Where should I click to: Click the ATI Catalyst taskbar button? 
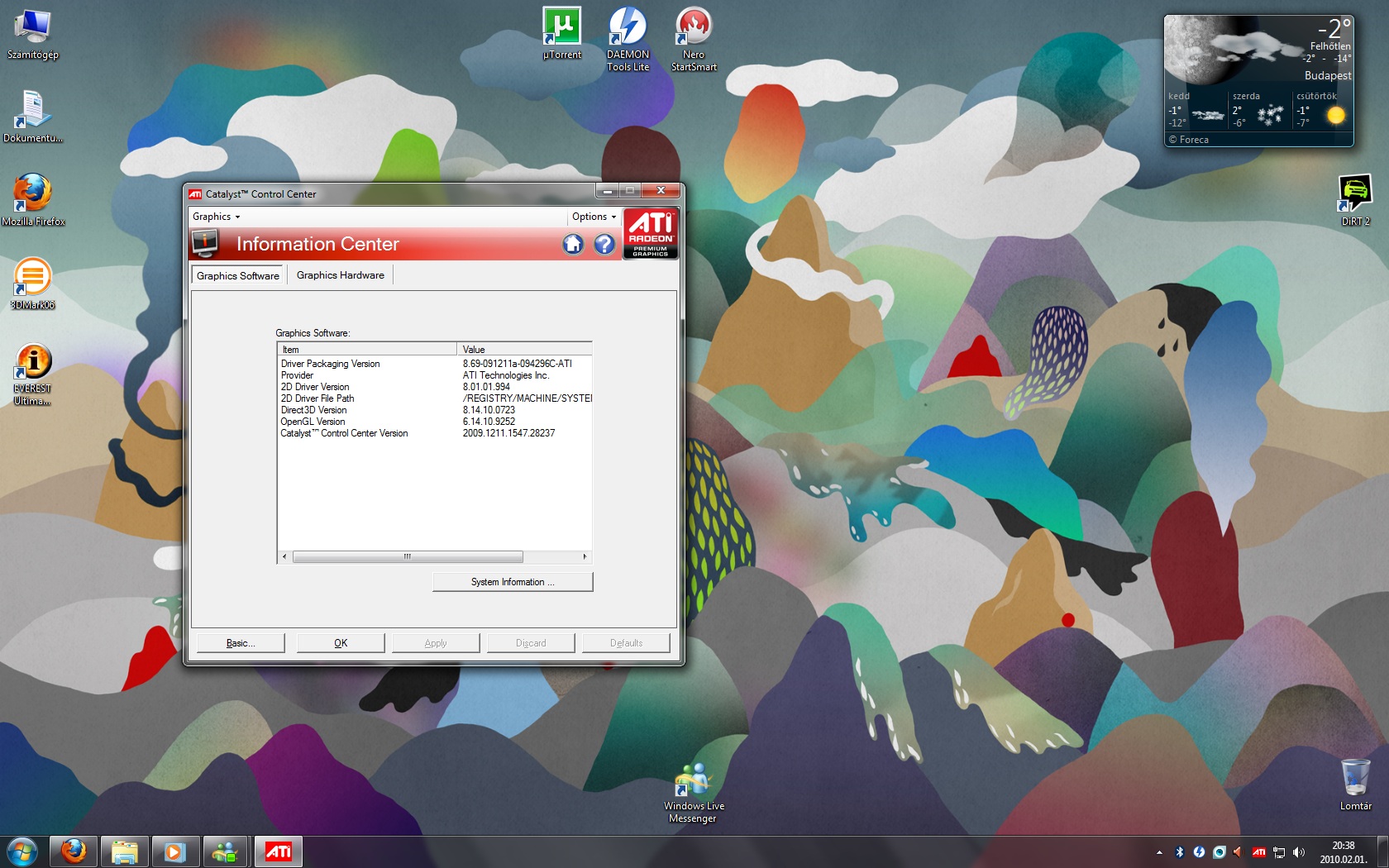(278, 851)
